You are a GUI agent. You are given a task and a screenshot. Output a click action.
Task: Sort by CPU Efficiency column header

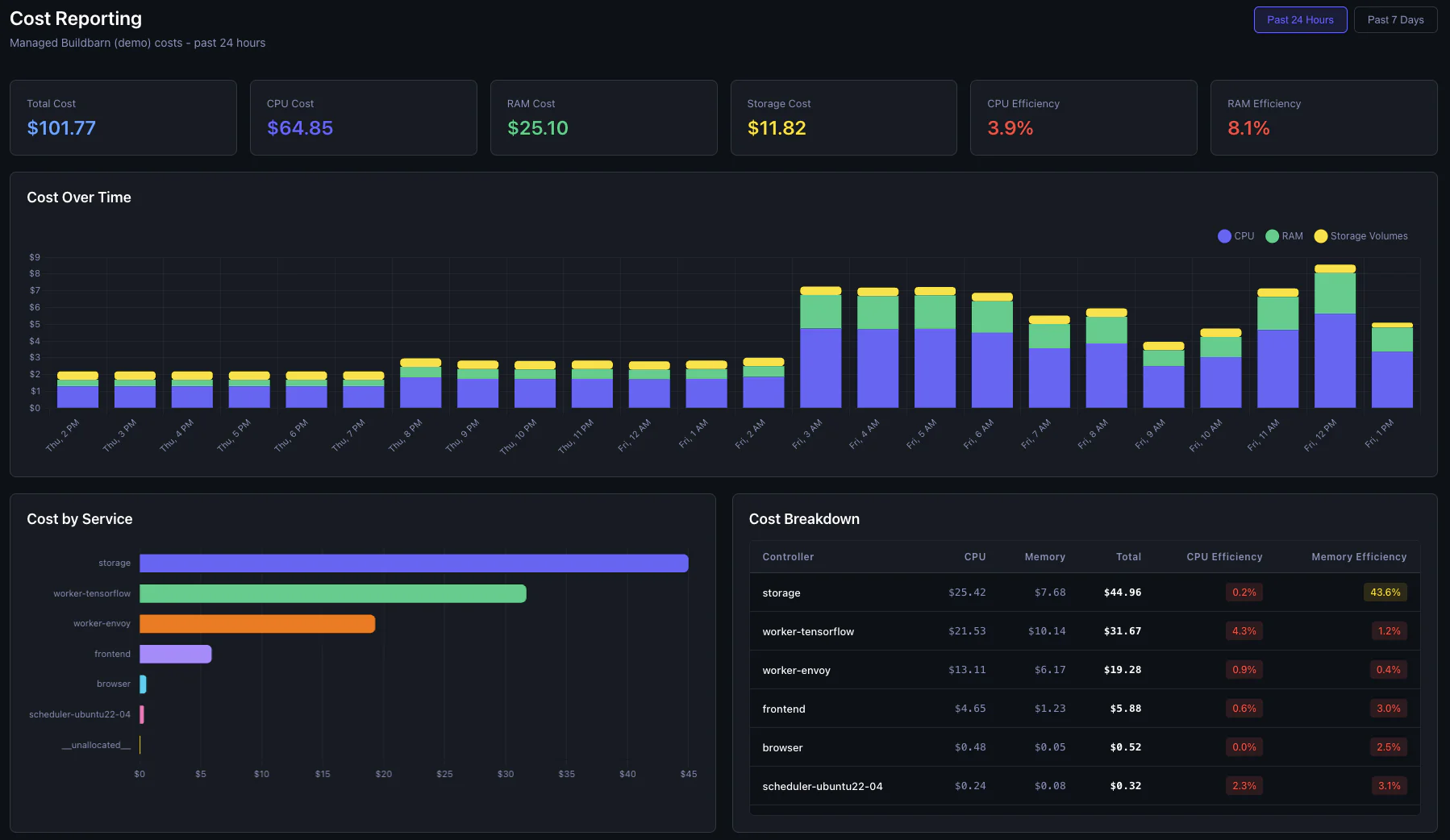[1224, 557]
